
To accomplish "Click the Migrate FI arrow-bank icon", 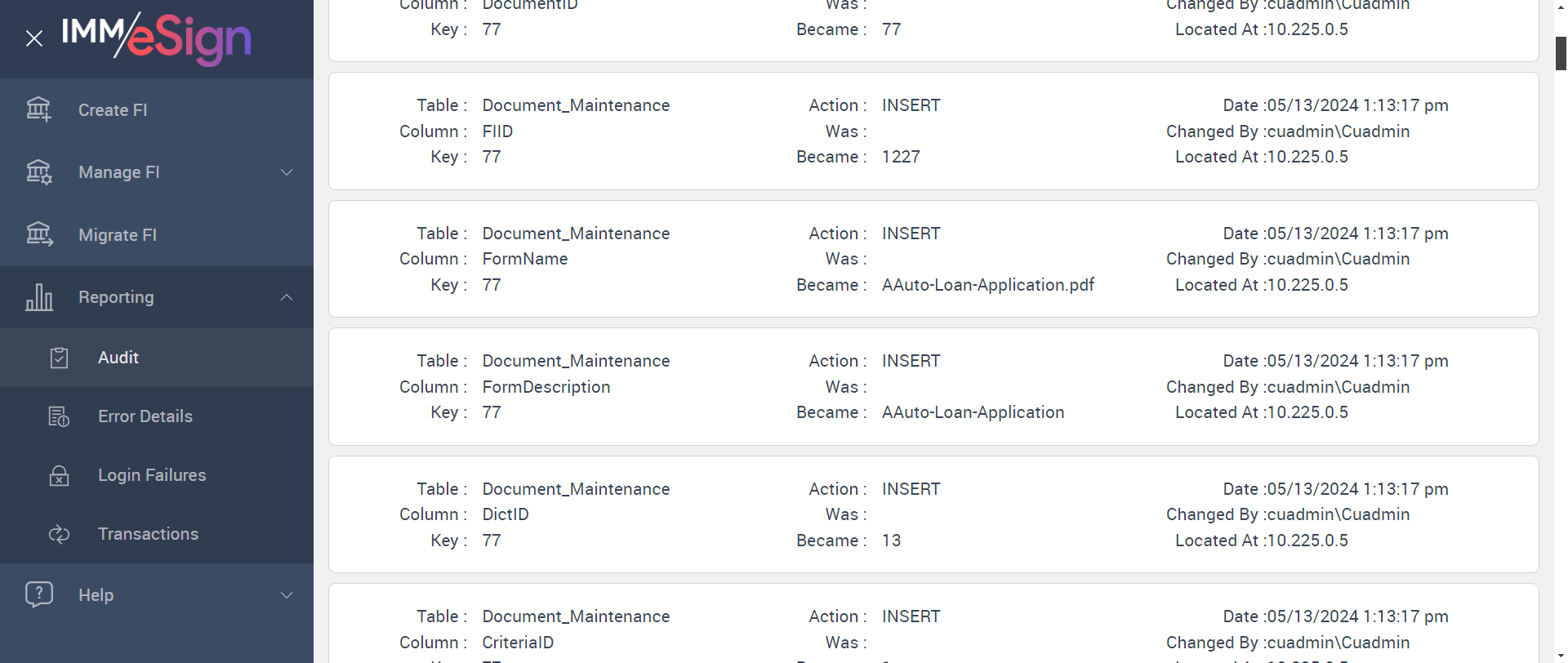I will pos(38,234).
